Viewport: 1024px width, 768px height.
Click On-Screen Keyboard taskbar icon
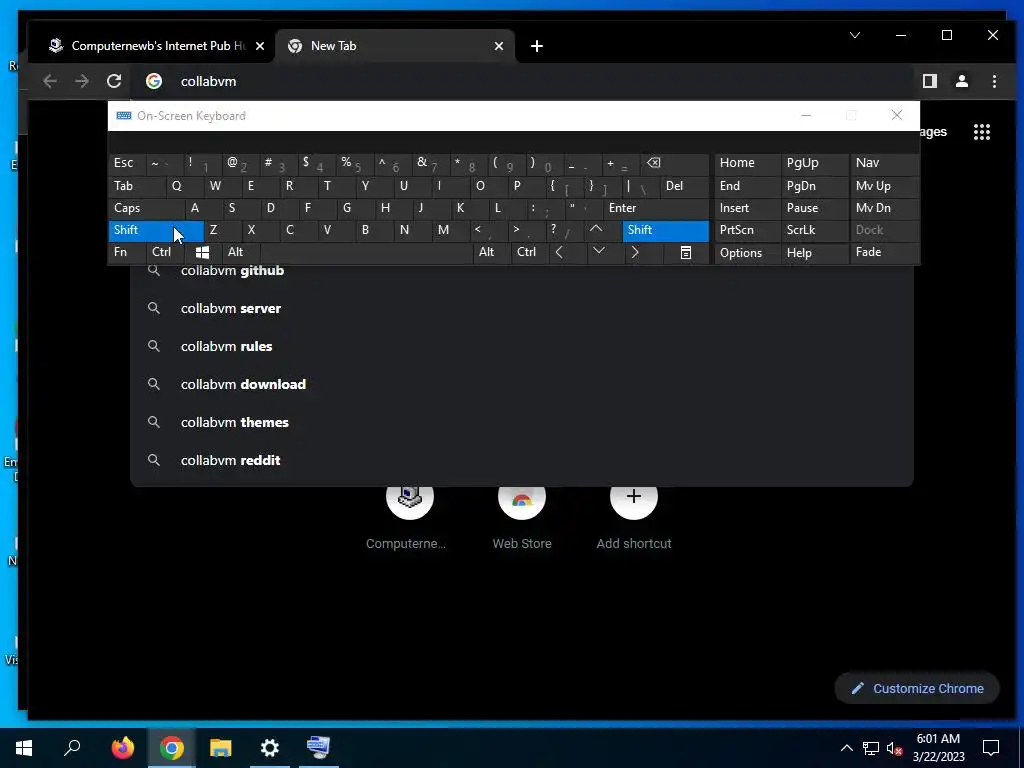pos(318,748)
